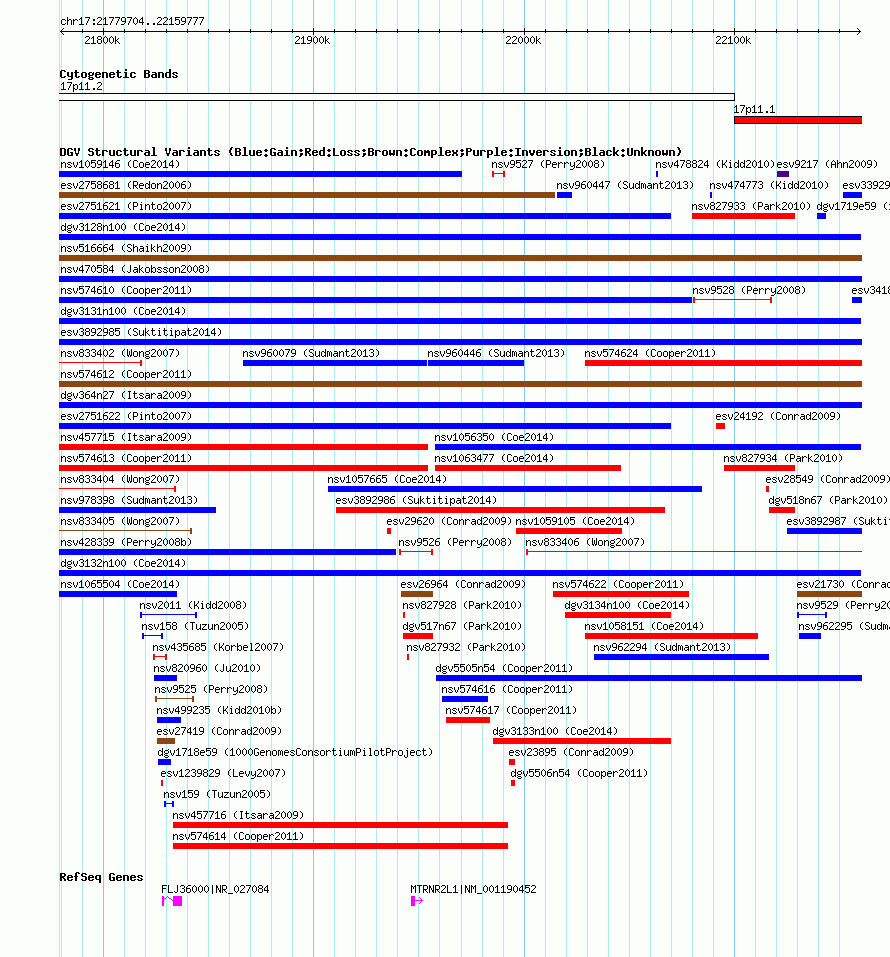The height and width of the screenshot is (957, 890).
Task: Click the dgv3133n100 (Coe2014) label
Action: (555, 731)
